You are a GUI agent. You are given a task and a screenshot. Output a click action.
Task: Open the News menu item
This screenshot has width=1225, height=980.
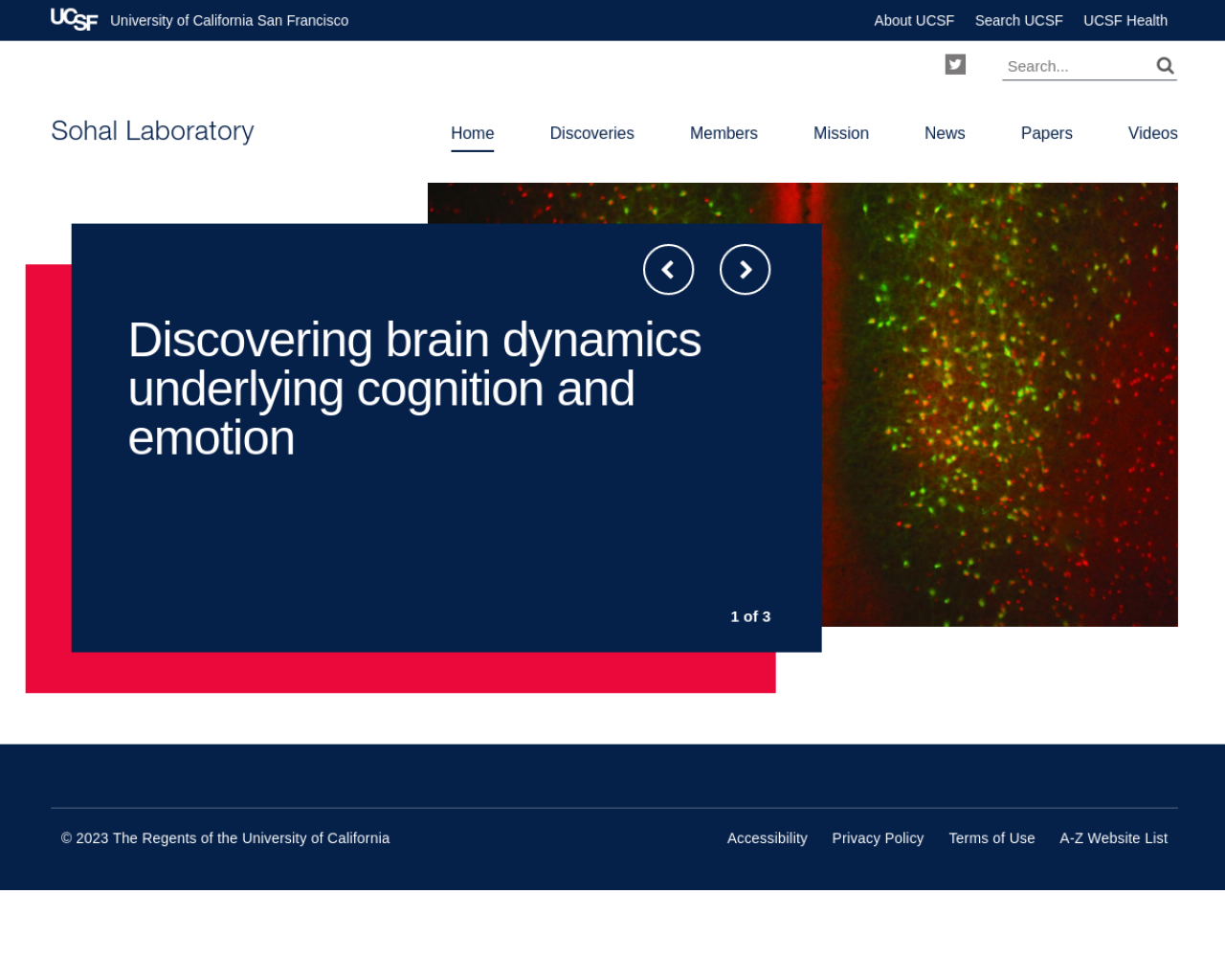point(945,133)
